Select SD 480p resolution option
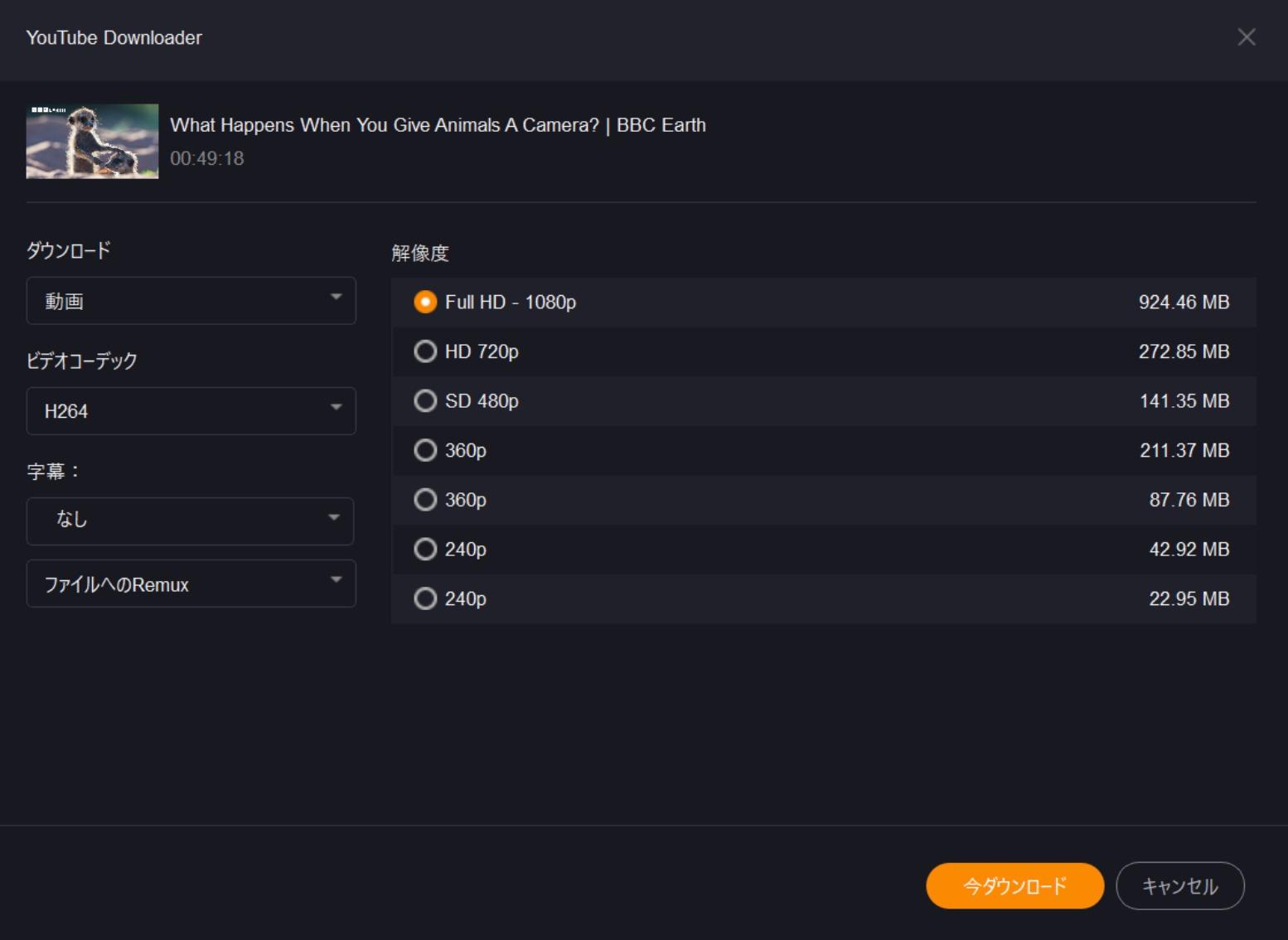The width and height of the screenshot is (1288, 940). [x=425, y=401]
